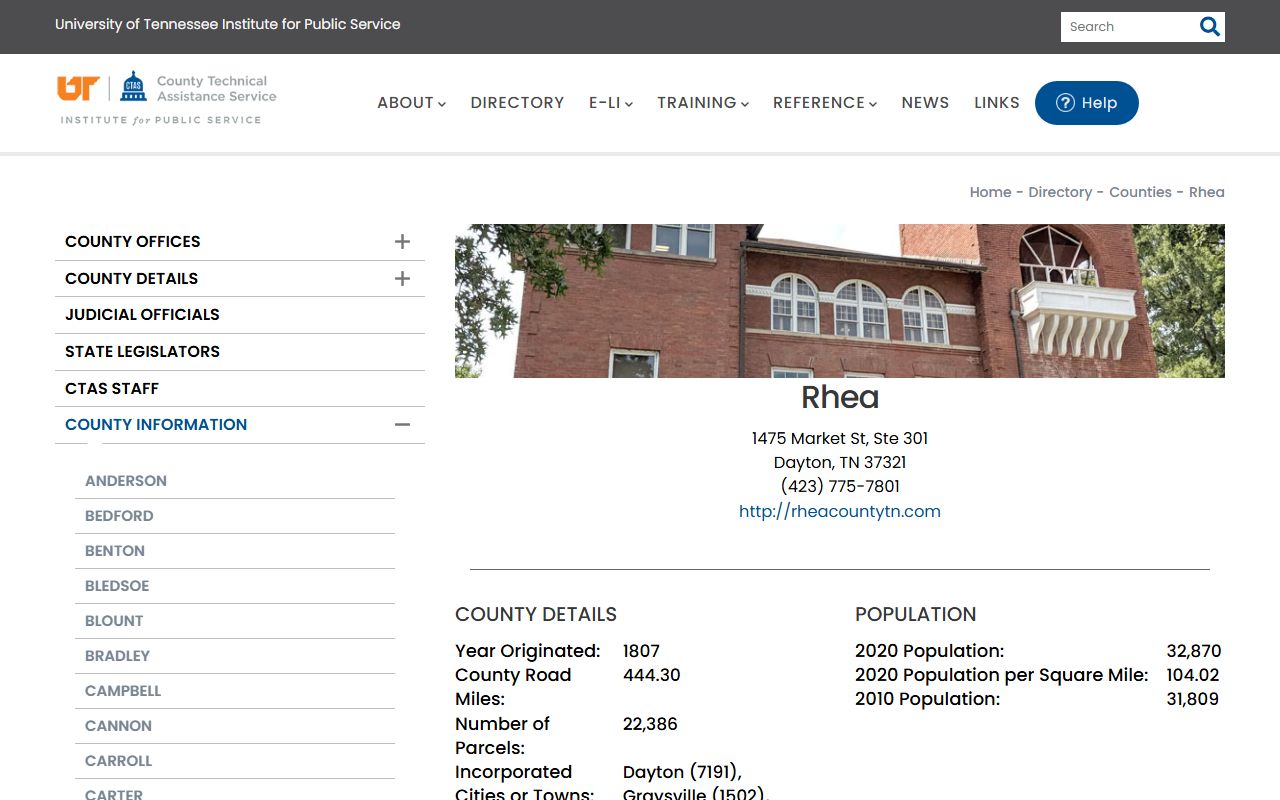
Task: Go to the LINKS page
Action: (x=997, y=103)
